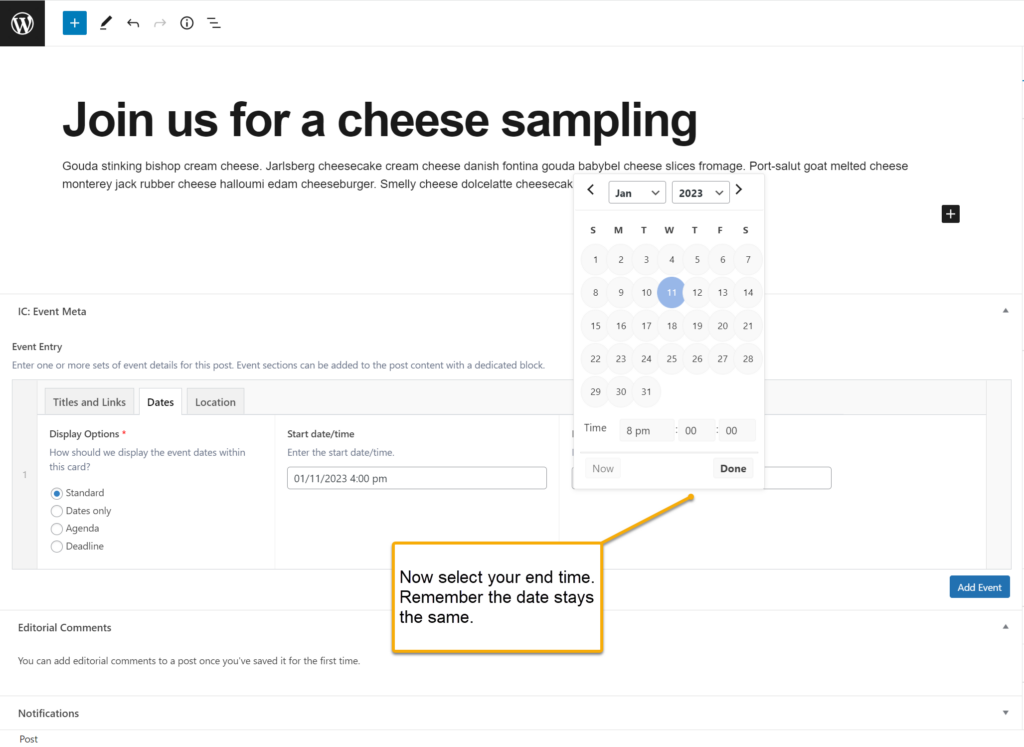Open the Jan month dropdown
The image size is (1024, 747).
(637, 193)
